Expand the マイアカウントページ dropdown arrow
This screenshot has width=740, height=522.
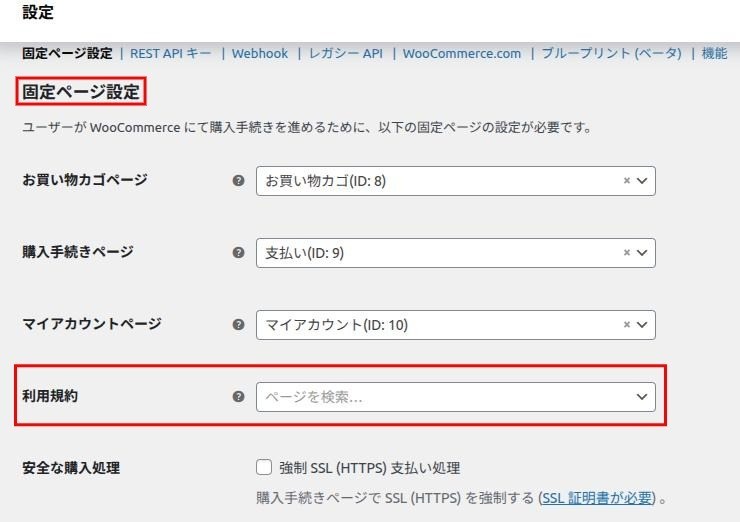642,325
